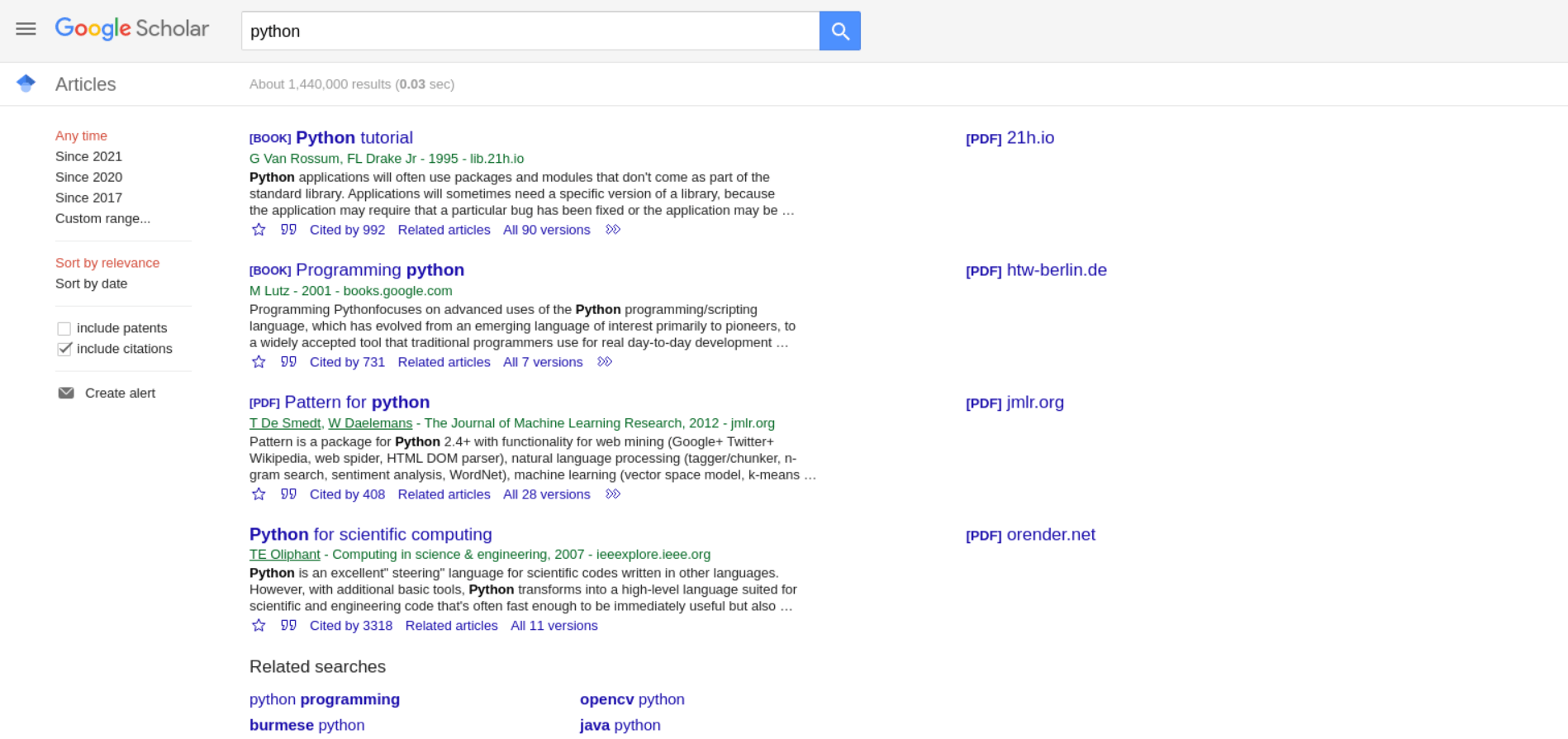Open Related articles for Programming python
This screenshot has width=1568, height=739.
pyautogui.click(x=444, y=362)
